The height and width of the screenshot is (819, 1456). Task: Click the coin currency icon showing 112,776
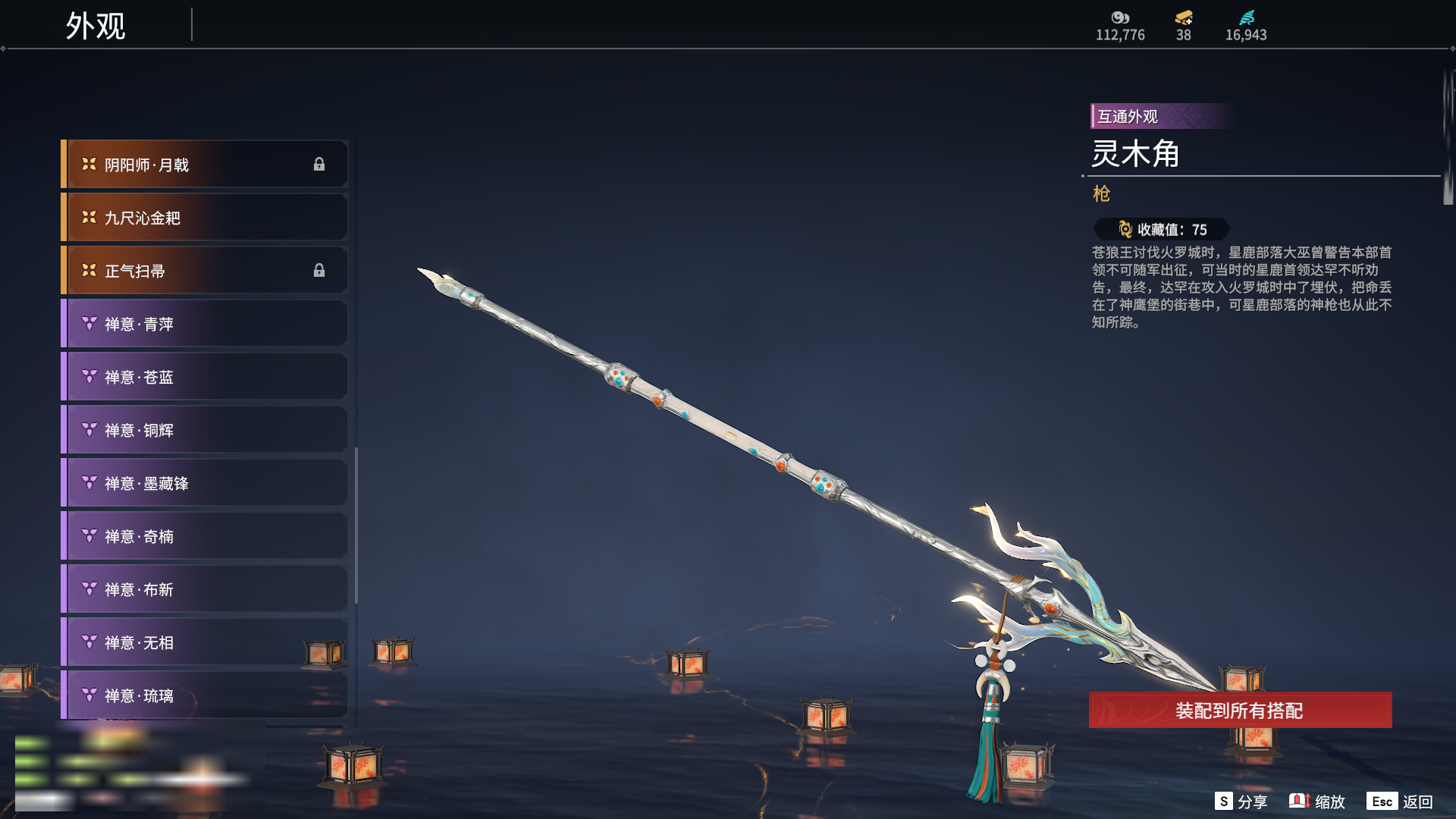tap(1120, 17)
